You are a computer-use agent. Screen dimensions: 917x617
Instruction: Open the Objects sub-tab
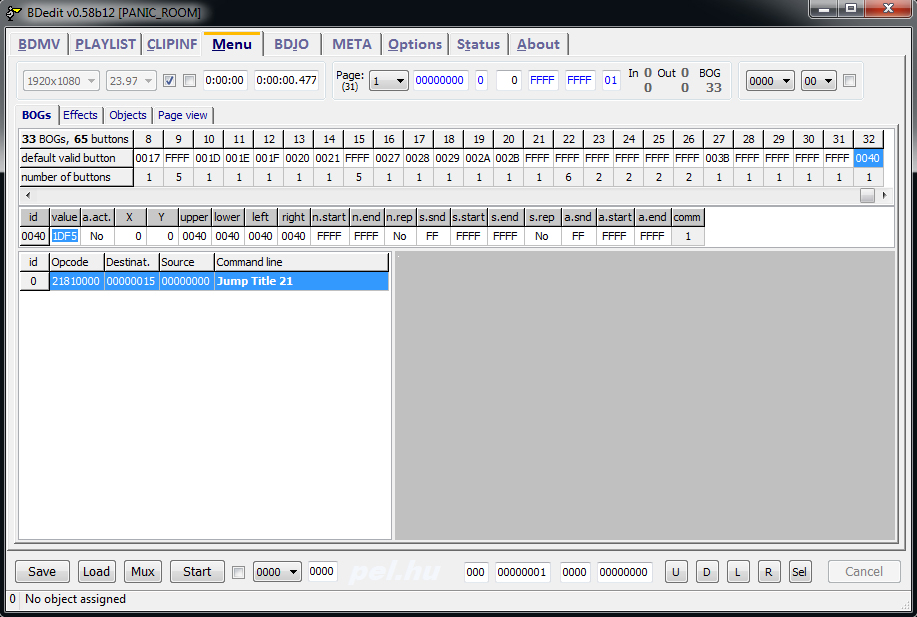pos(127,115)
